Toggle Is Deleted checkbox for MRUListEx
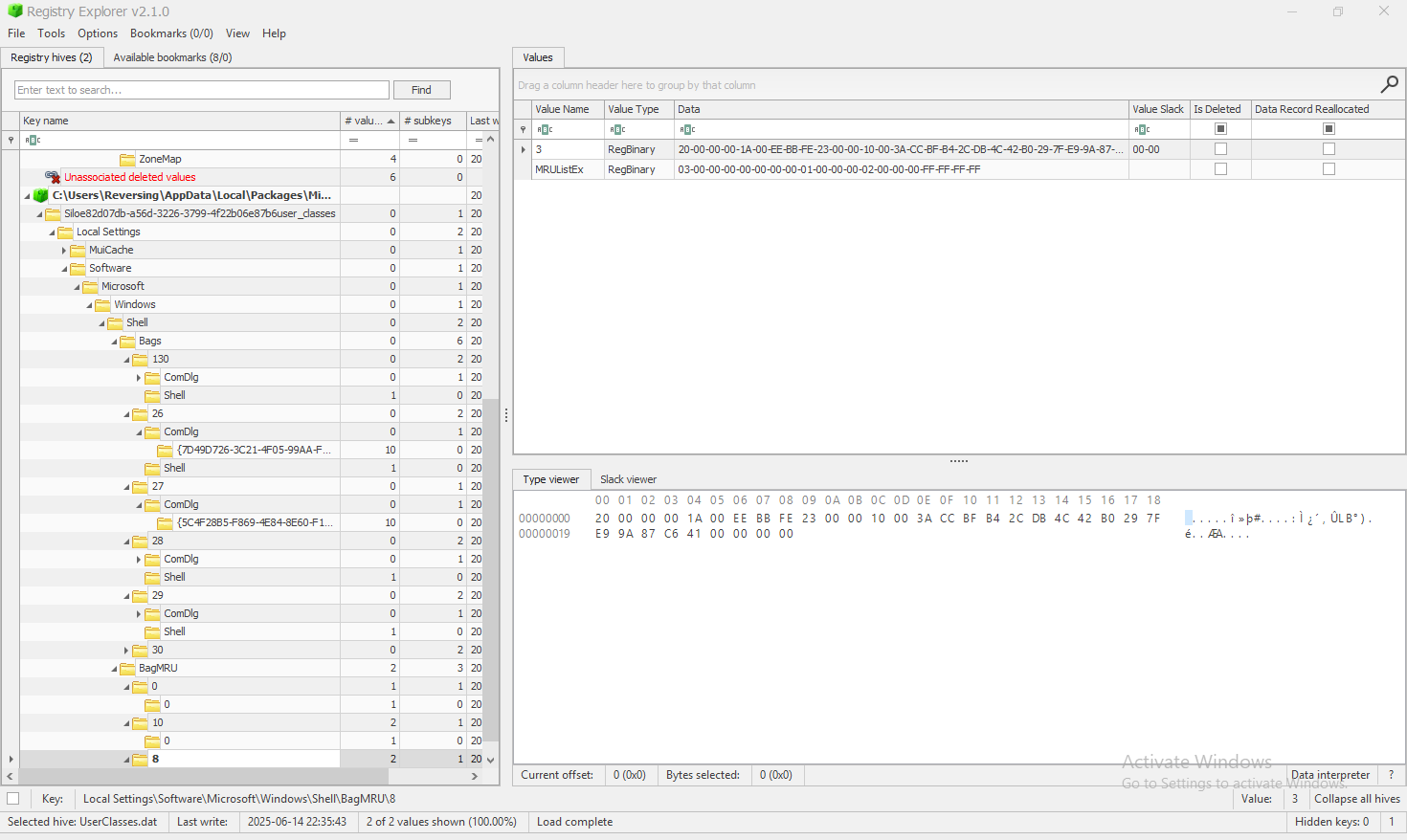The image size is (1407, 840). point(1220,169)
